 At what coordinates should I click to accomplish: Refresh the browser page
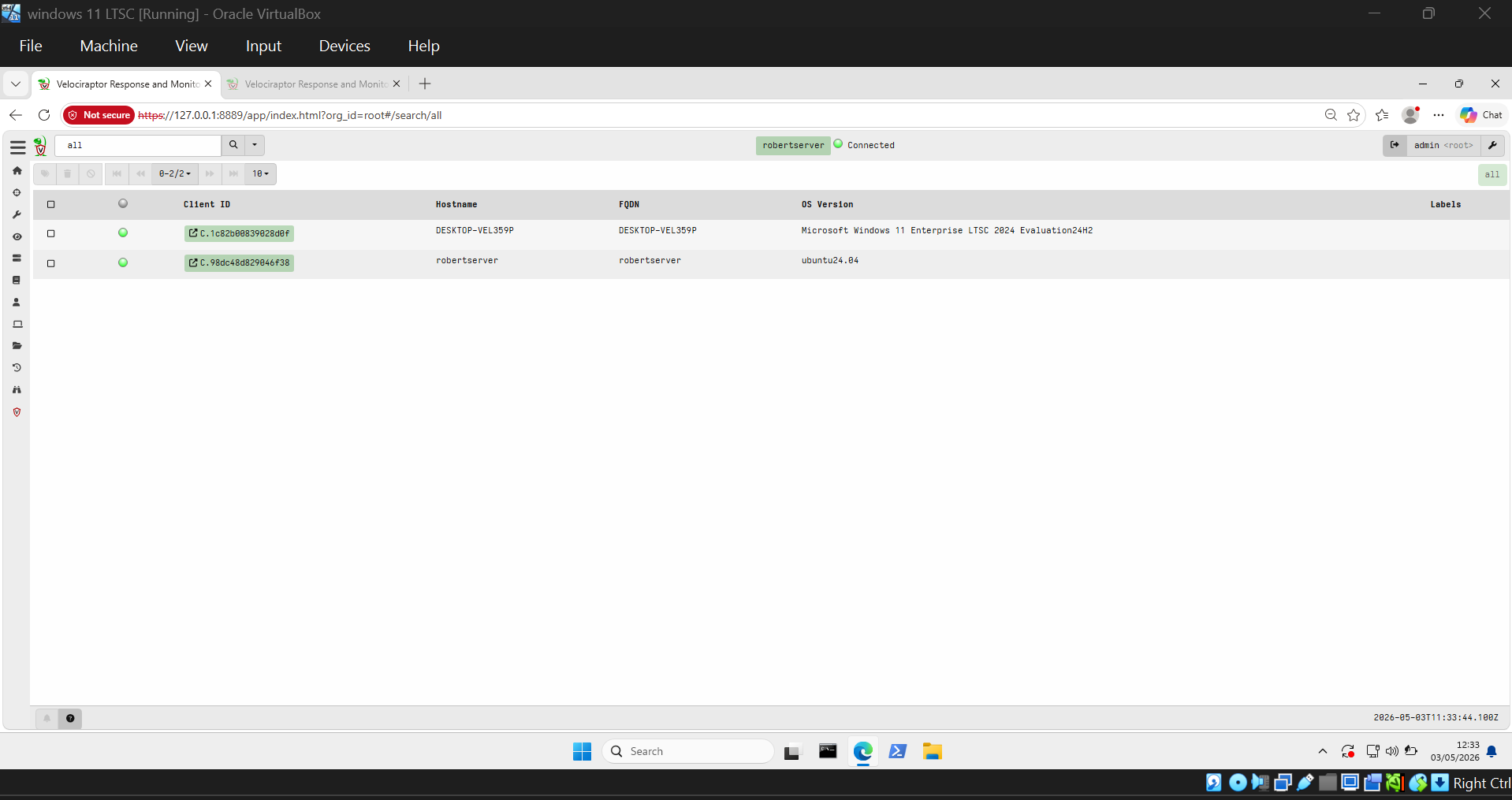(44, 115)
